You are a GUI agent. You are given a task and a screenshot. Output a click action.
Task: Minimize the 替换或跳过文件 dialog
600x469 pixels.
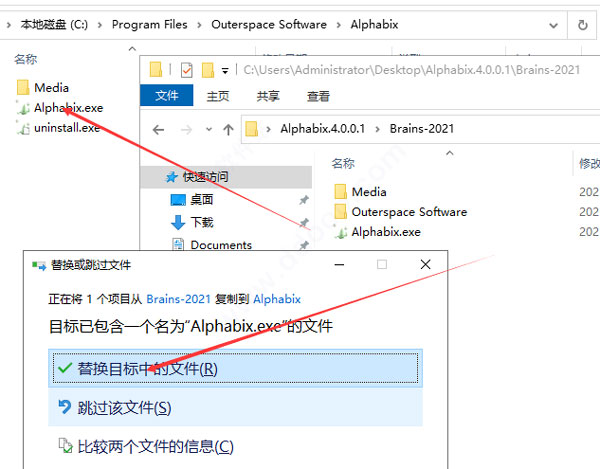339,264
